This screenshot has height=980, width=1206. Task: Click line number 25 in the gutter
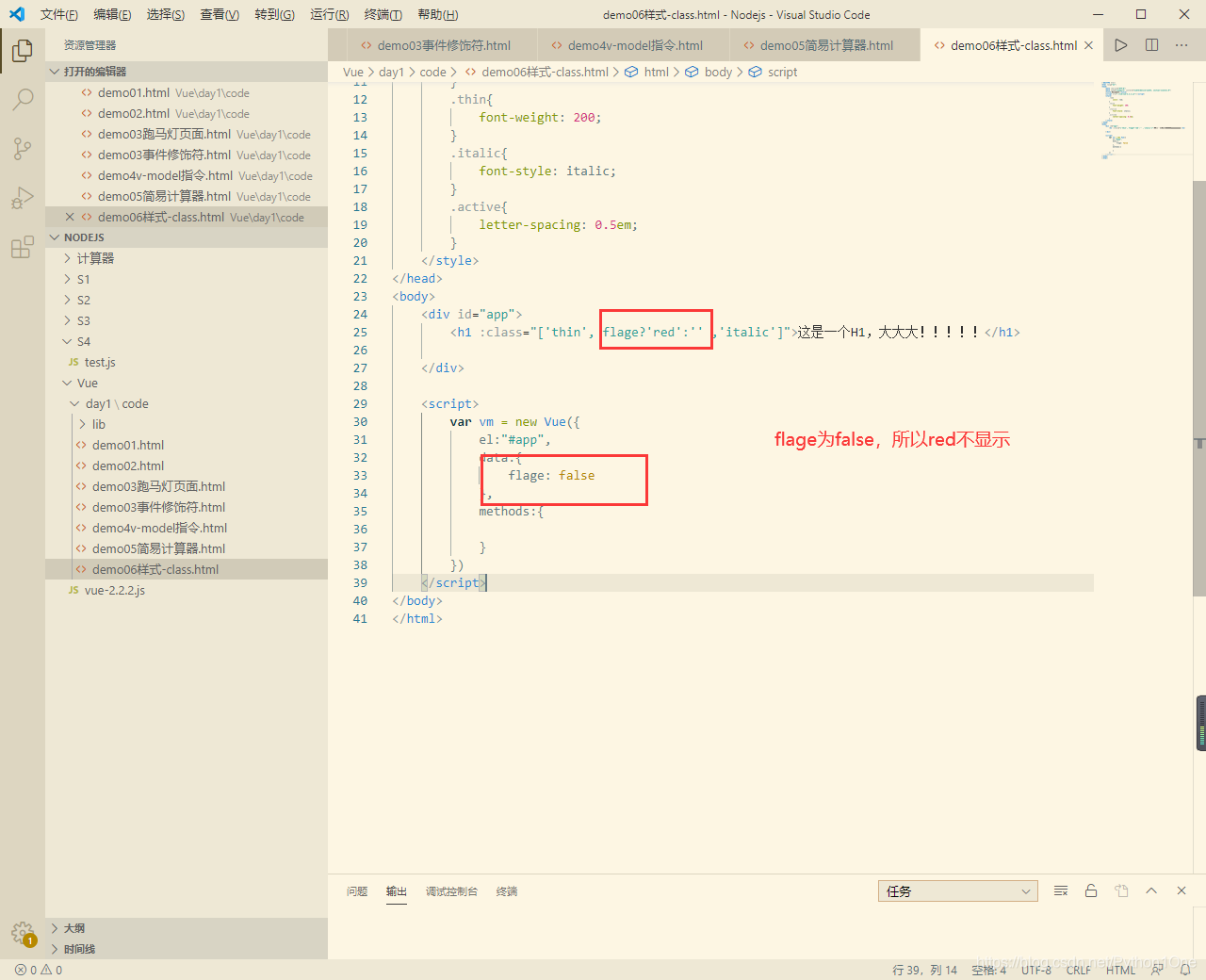(360, 332)
